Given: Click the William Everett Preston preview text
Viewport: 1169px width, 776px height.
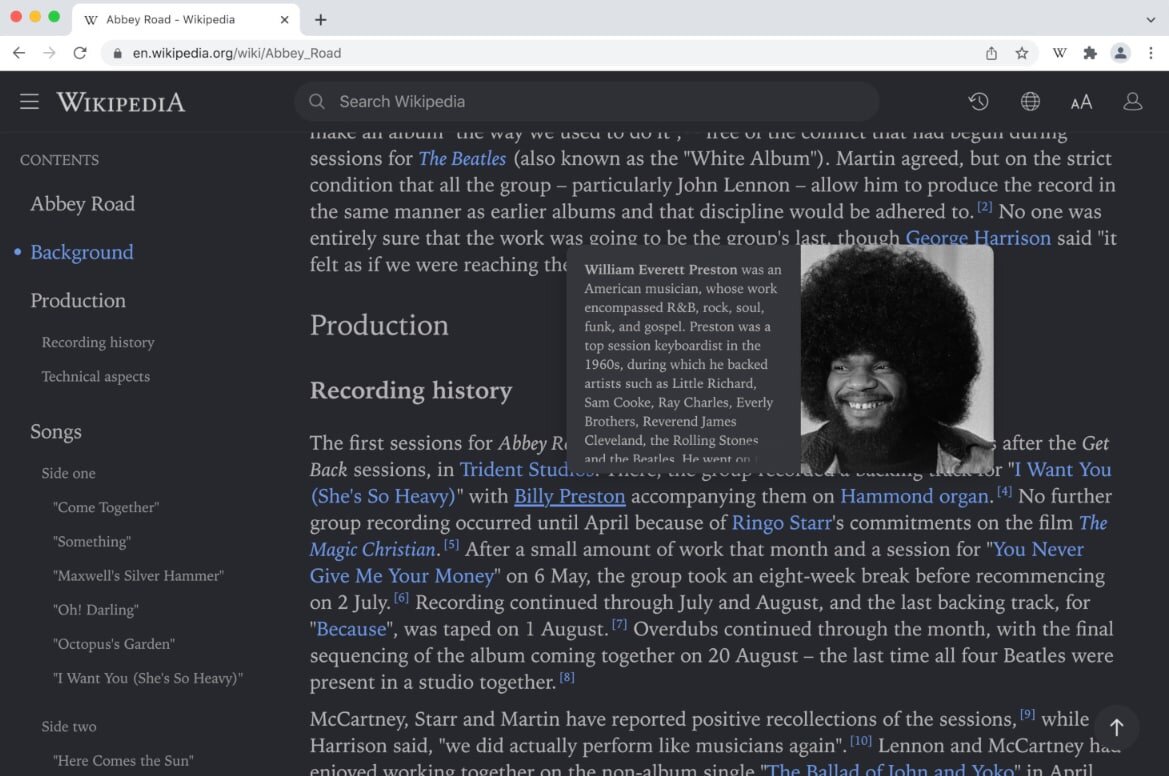Looking at the screenshot, I should (x=682, y=363).
